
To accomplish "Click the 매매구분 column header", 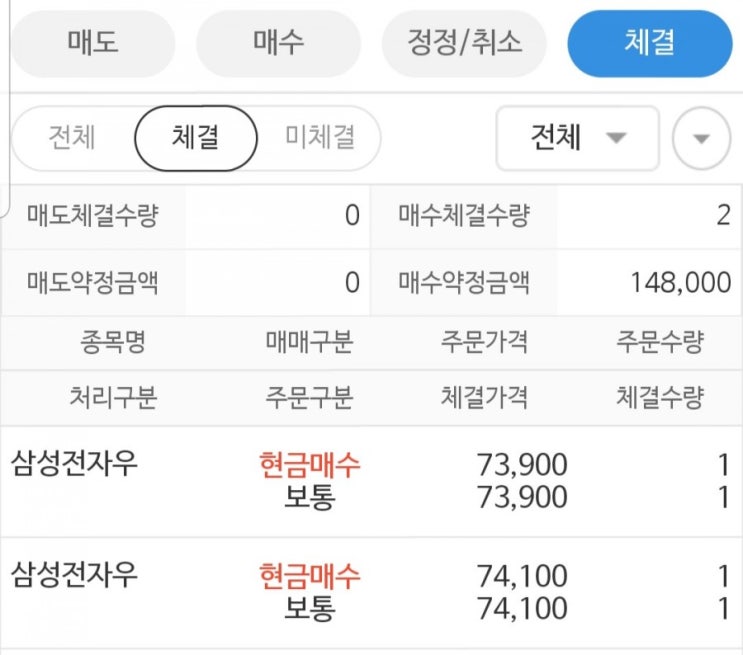I will pos(309,343).
